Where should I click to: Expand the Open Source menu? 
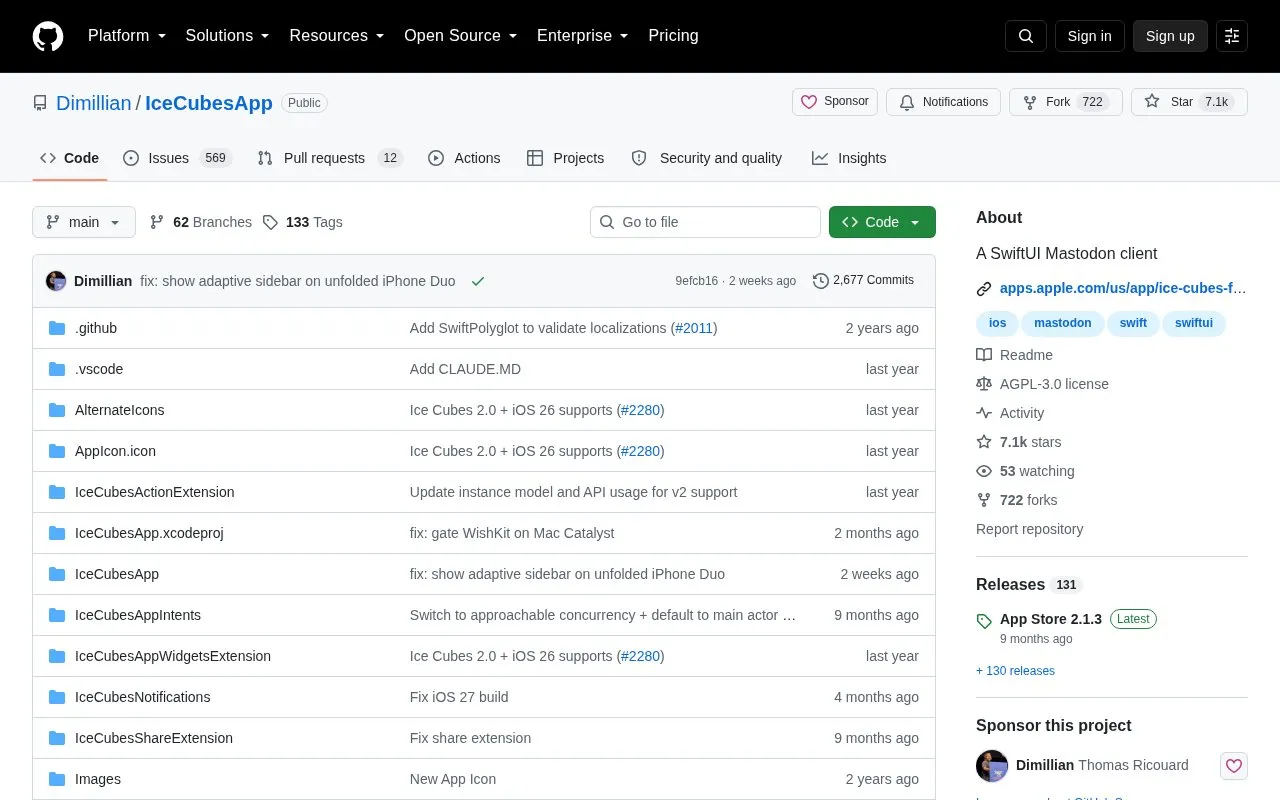(x=460, y=36)
